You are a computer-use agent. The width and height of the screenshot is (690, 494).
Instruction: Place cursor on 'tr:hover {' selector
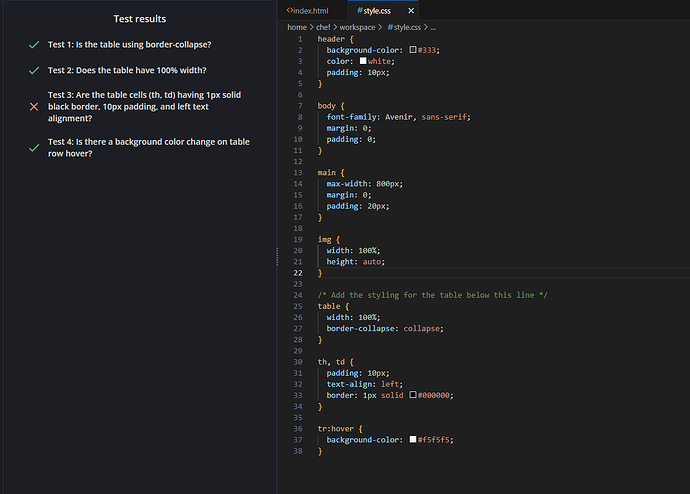(340, 428)
